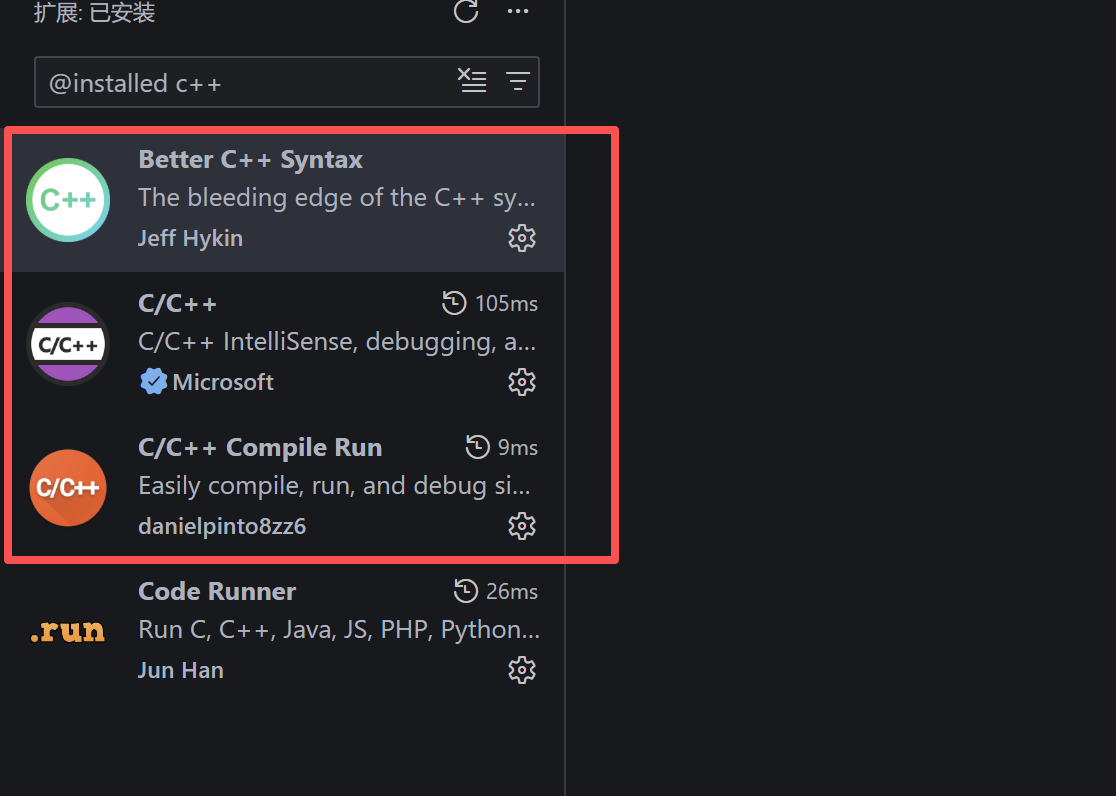The width and height of the screenshot is (1116, 796).
Task: Select the C/C++ Compile Run title
Action: [260, 447]
